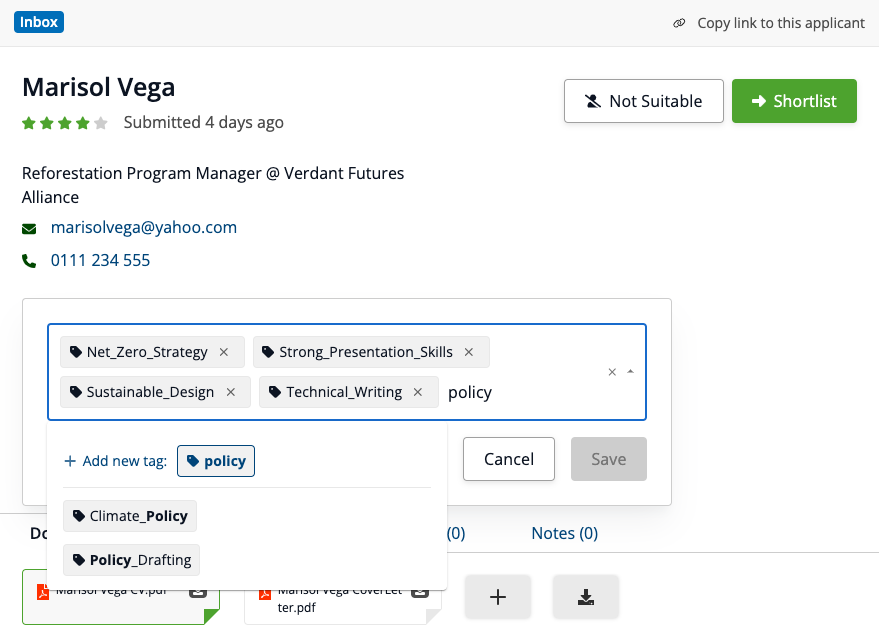Viewport: 879px width, 639px height.
Task: Select the Climate_Policy tag suggestion
Action: pyautogui.click(x=130, y=516)
